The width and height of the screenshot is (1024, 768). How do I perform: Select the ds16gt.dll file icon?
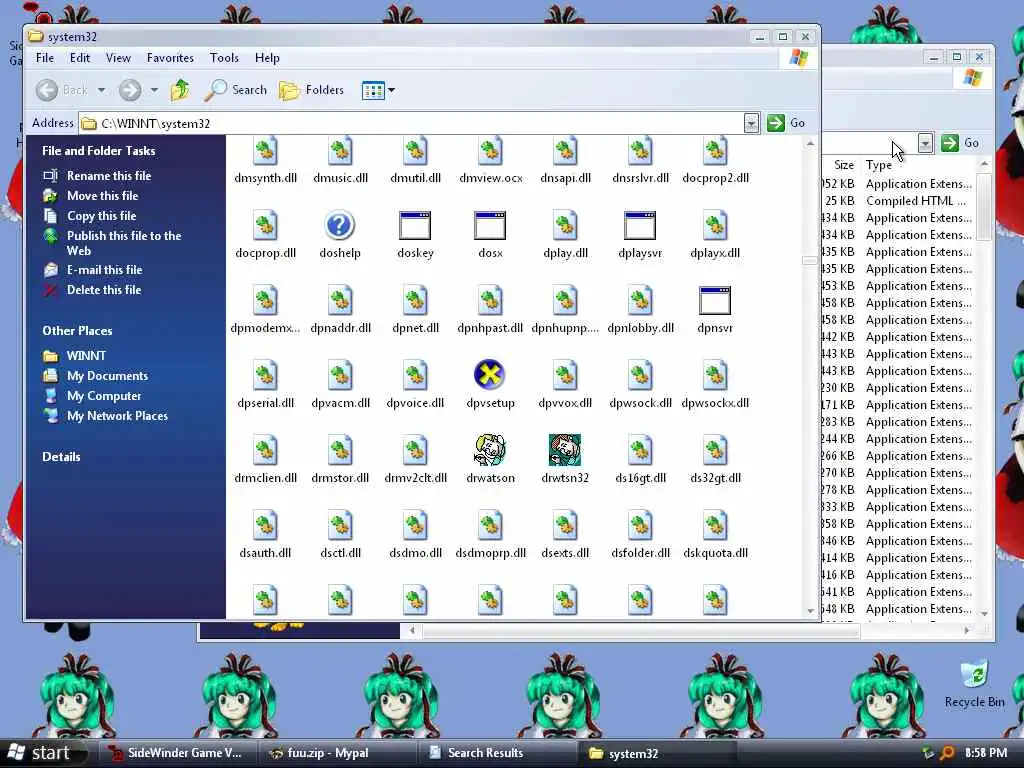(x=640, y=451)
